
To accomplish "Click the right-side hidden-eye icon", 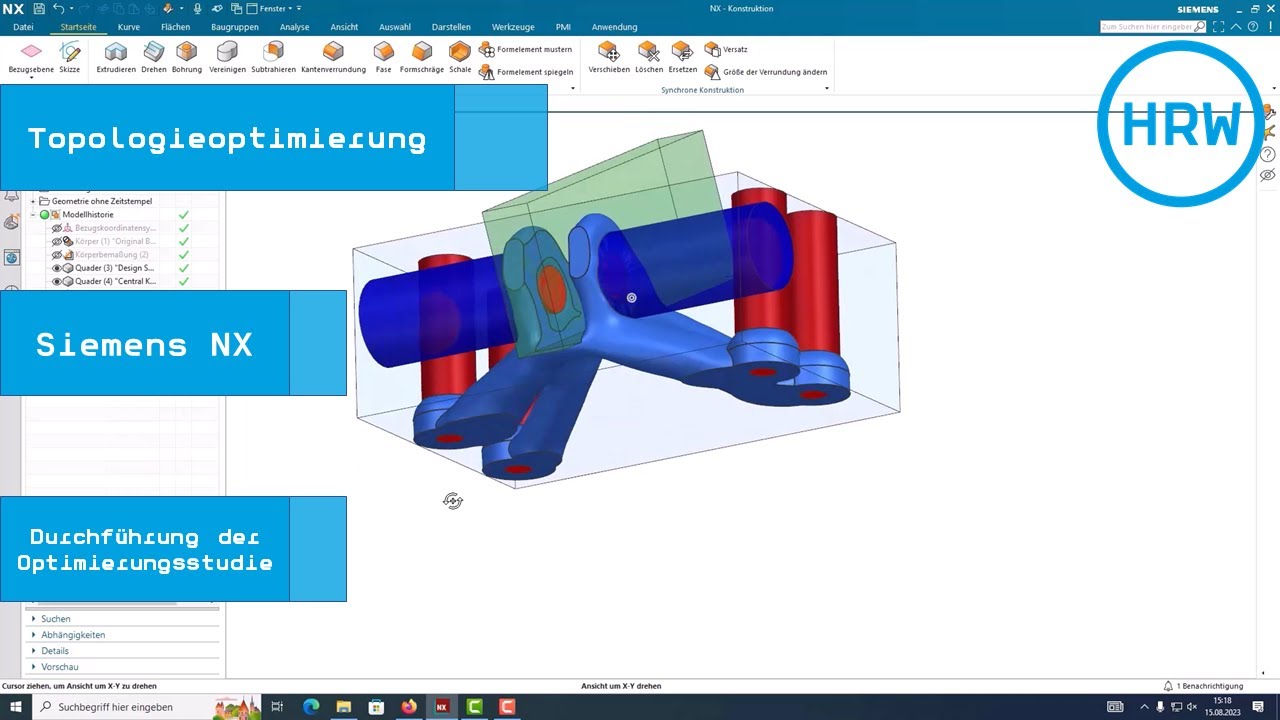I will pos(1268,175).
